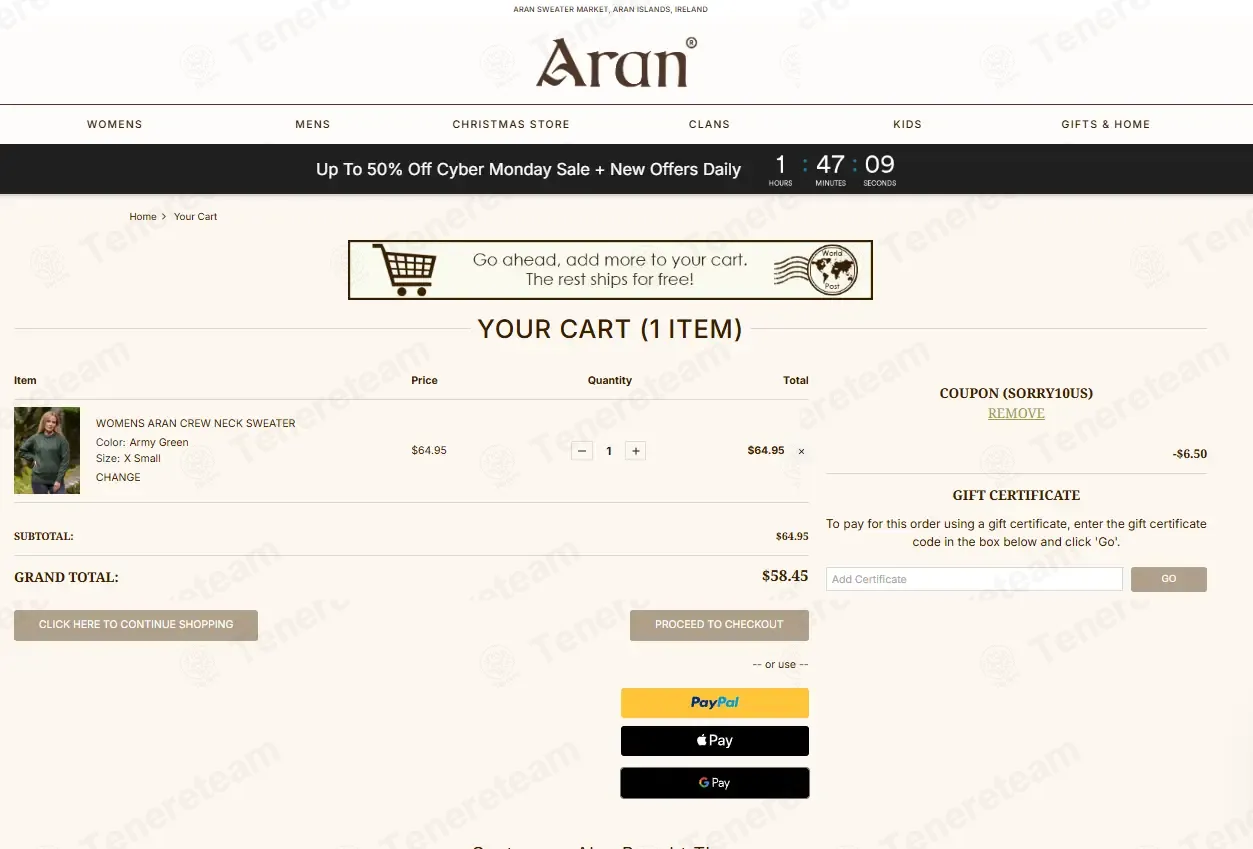The height and width of the screenshot is (849, 1253).
Task: Click the Your Cart breadcrumb
Action: pyautogui.click(x=195, y=216)
